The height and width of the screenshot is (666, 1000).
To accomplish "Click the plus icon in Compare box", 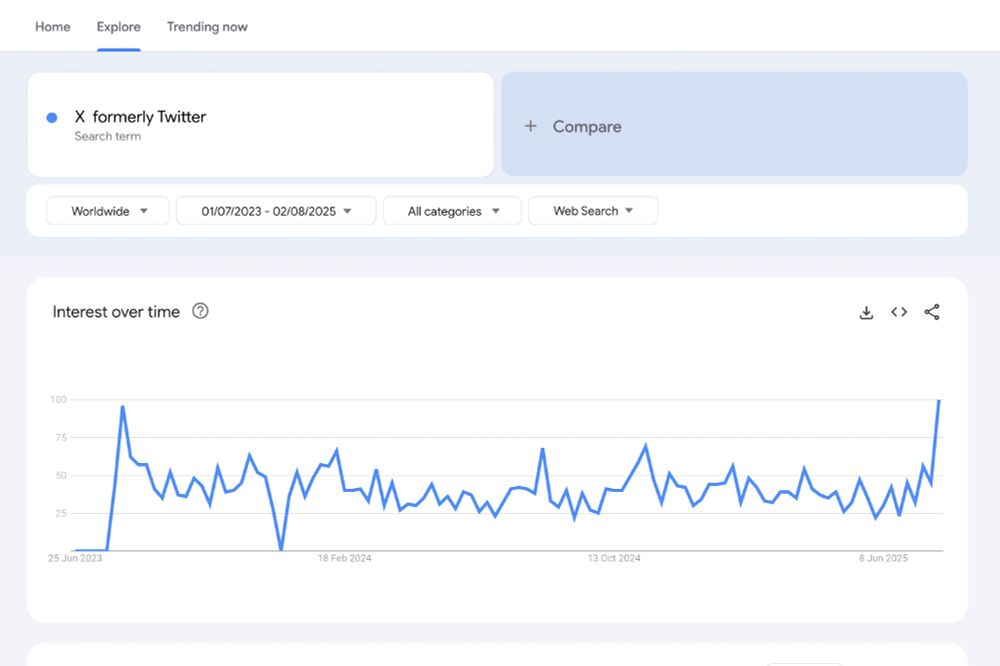I will coord(530,126).
